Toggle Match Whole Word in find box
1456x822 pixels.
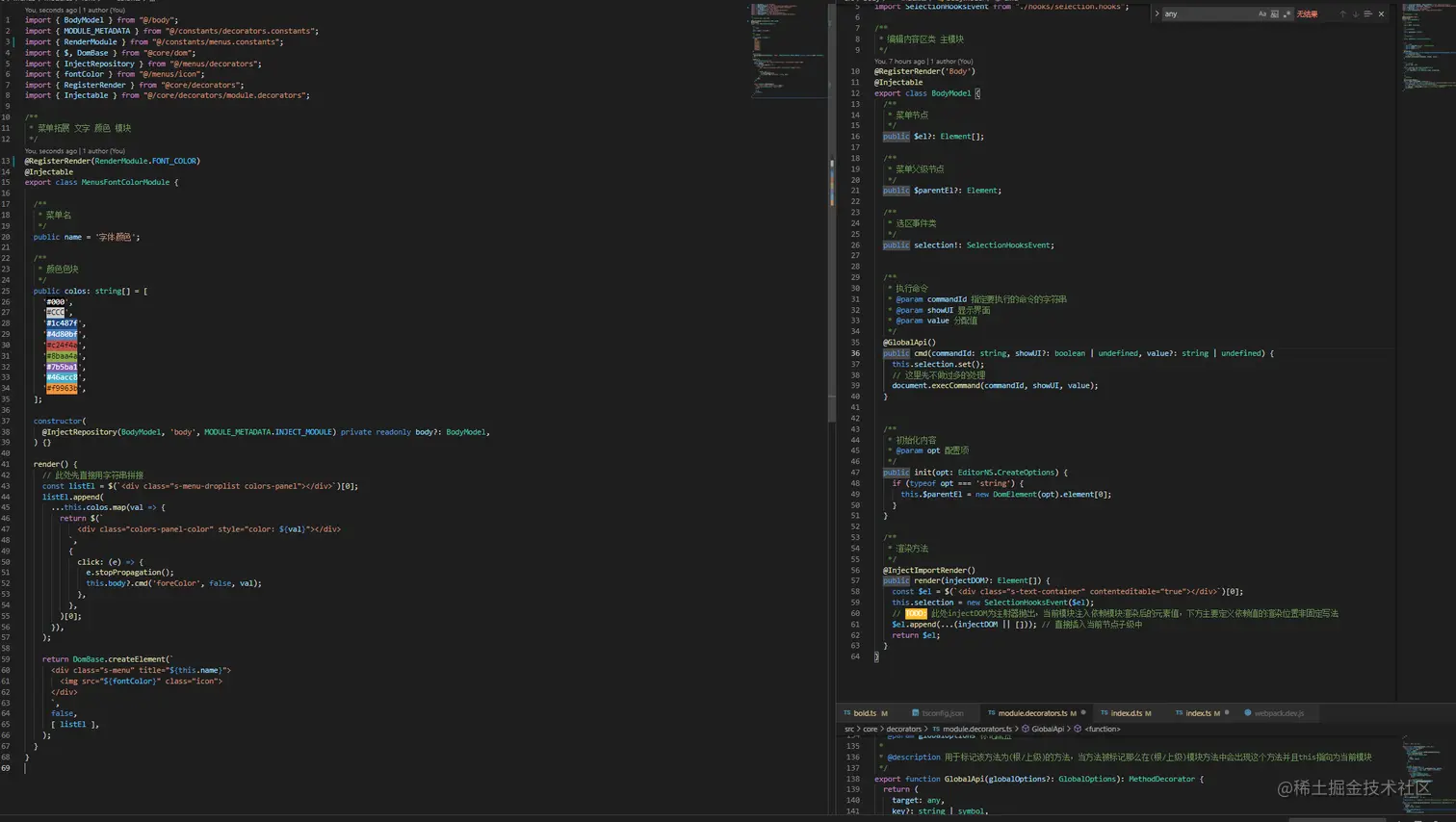click(x=1275, y=14)
